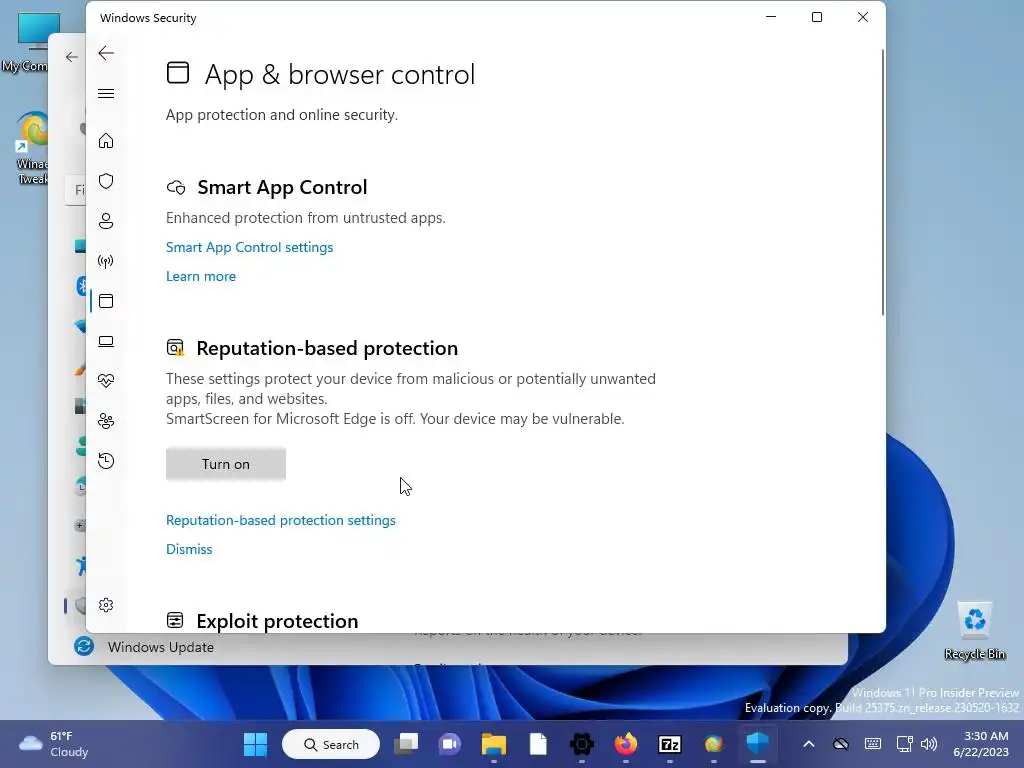Screen dimensions: 1024x768
Task: Open Windows Security settings gear icon
Action: (x=106, y=605)
